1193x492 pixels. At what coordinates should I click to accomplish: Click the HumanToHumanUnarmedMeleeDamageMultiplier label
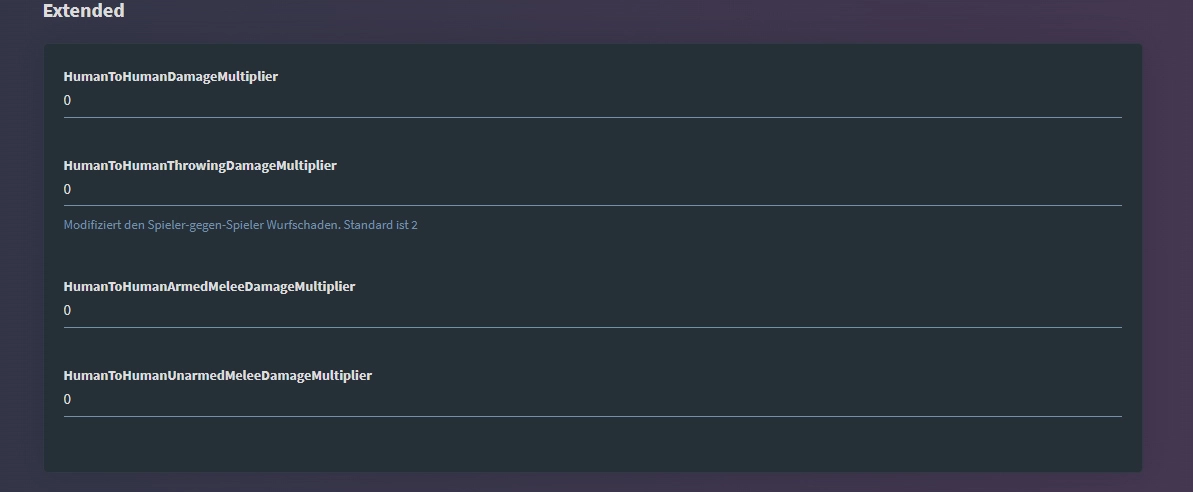click(217, 376)
